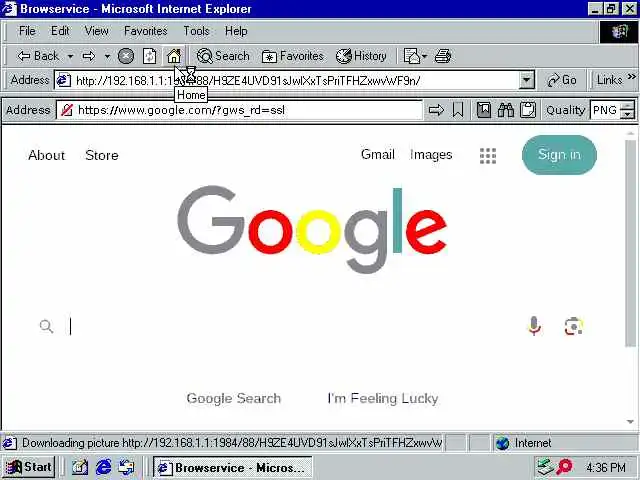Click the clipboard icon in Browservice bar
Viewport: 640px width, 480px height.
[528, 110]
